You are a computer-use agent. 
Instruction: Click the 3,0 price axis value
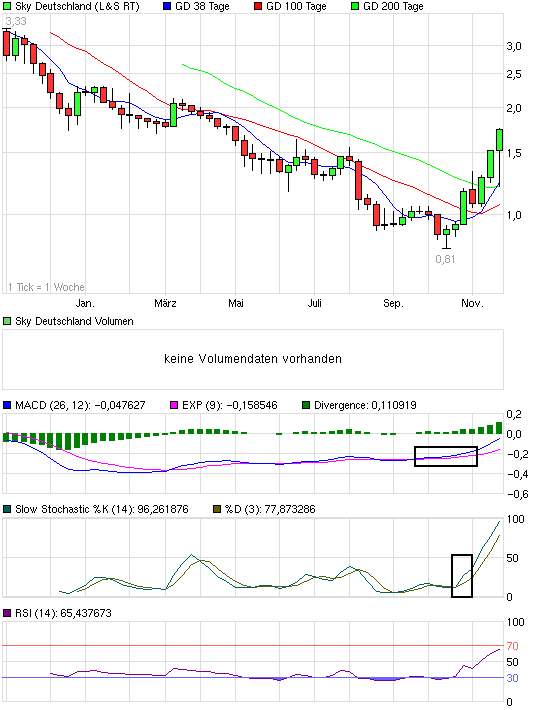514,46
